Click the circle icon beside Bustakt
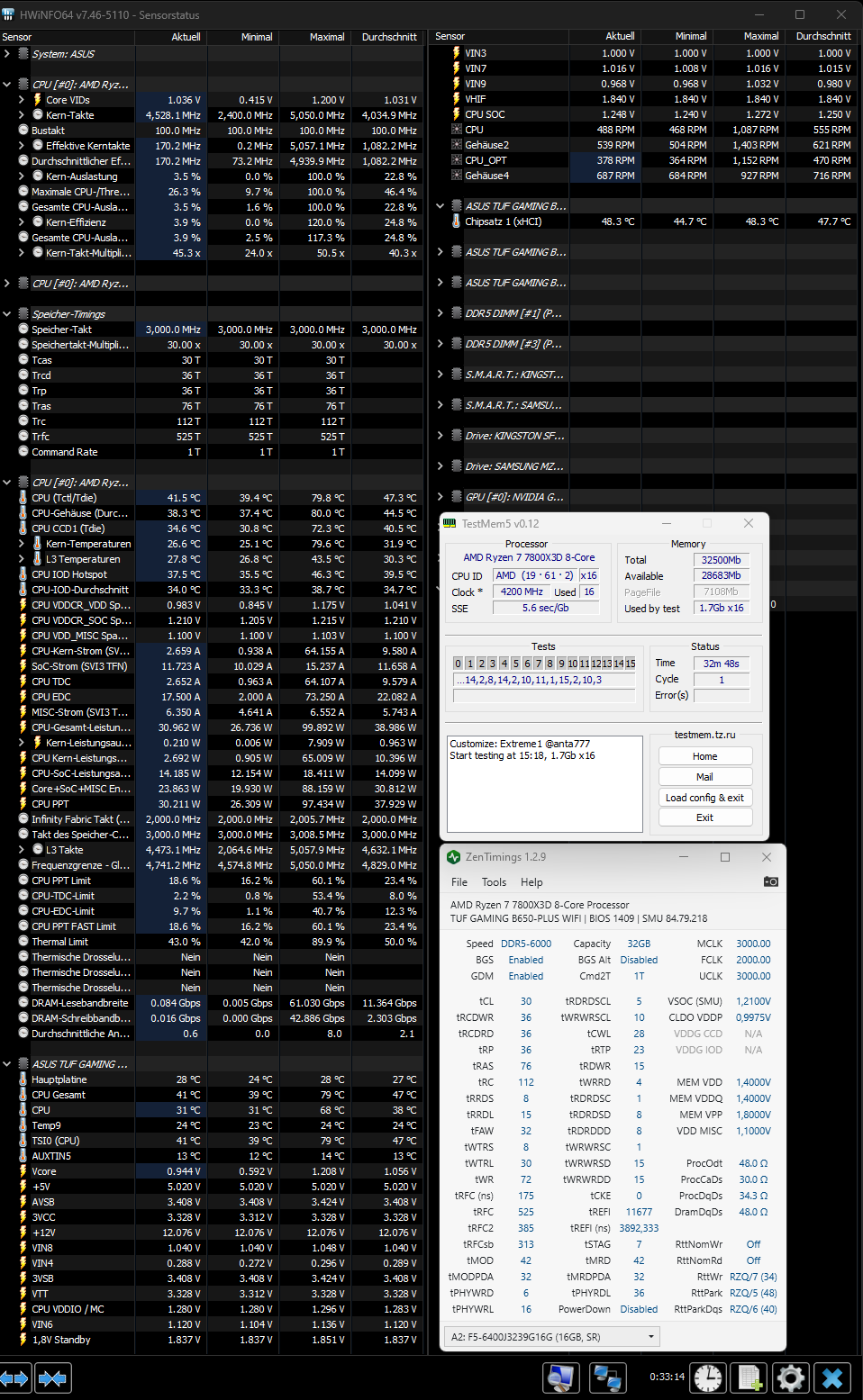Image resolution: width=863 pixels, height=1400 pixels. pos(24,131)
